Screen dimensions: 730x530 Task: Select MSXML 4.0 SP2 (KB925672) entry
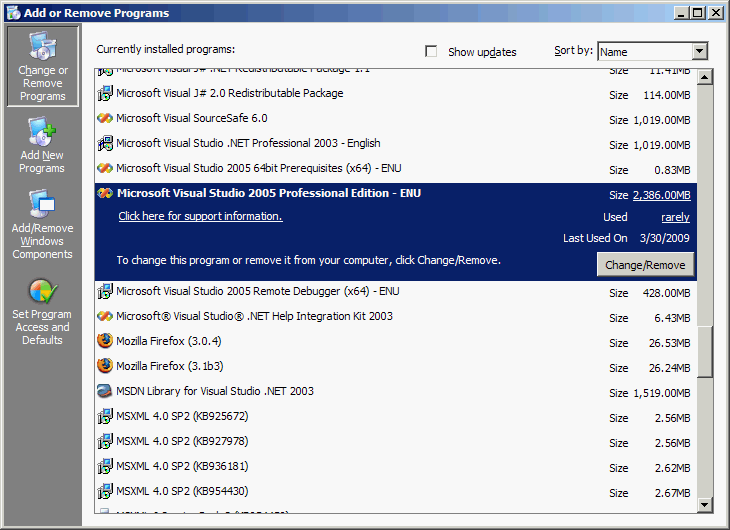tap(395, 416)
